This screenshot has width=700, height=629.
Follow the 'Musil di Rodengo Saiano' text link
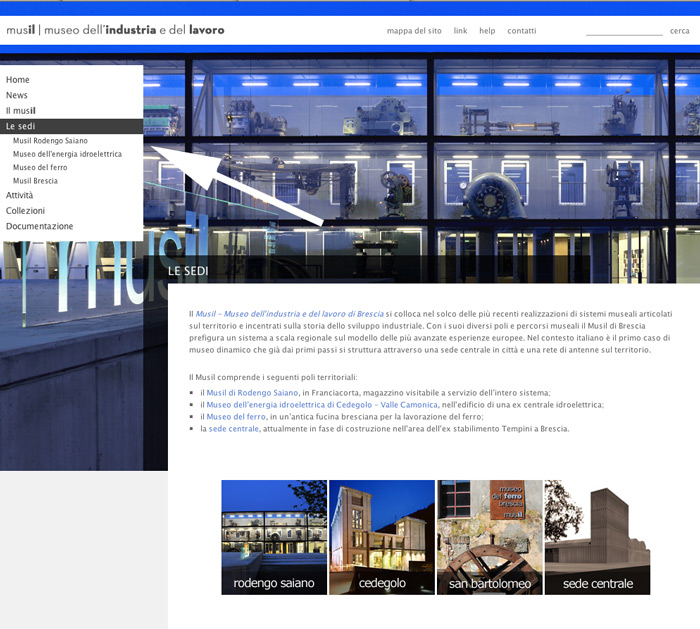click(x=252, y=393)
